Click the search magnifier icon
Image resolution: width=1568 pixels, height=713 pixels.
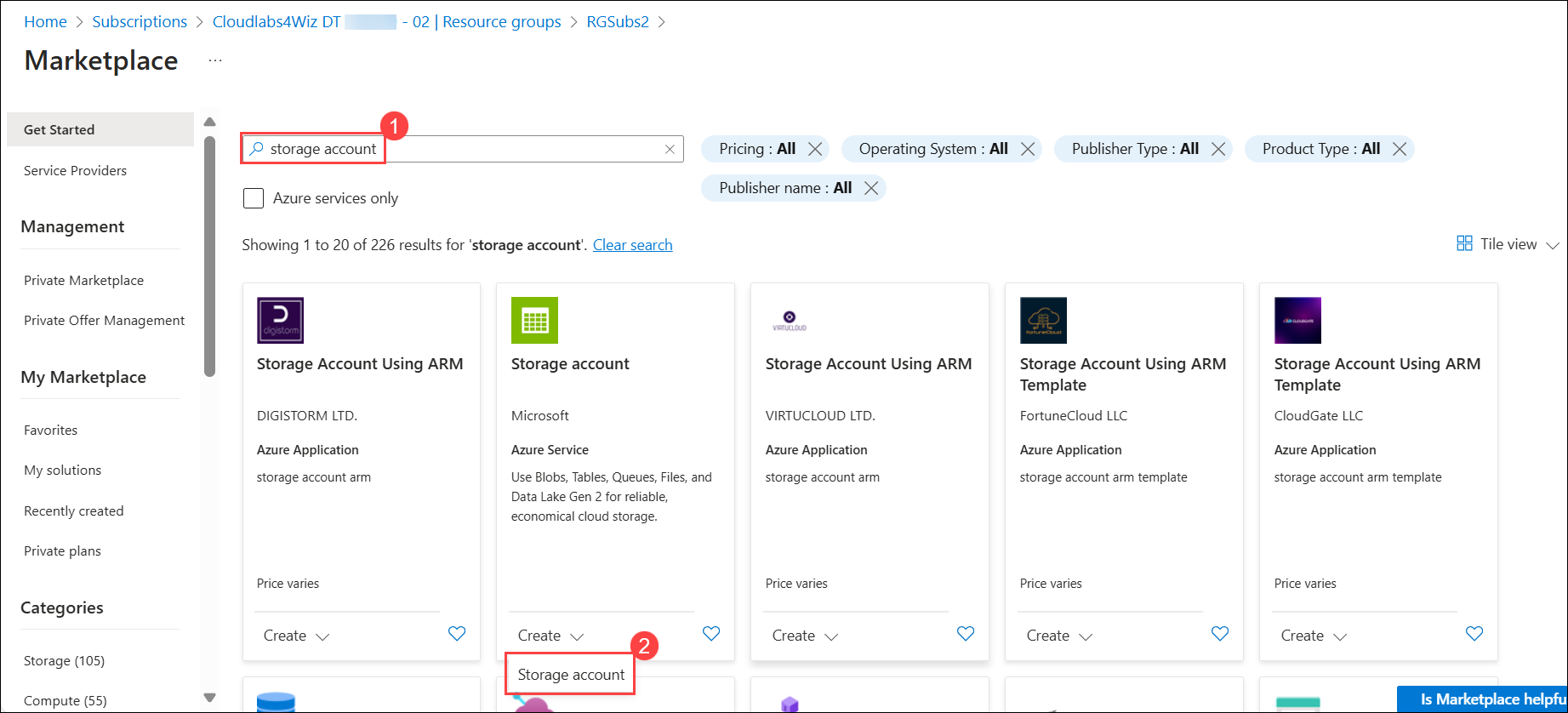point(256,149)
